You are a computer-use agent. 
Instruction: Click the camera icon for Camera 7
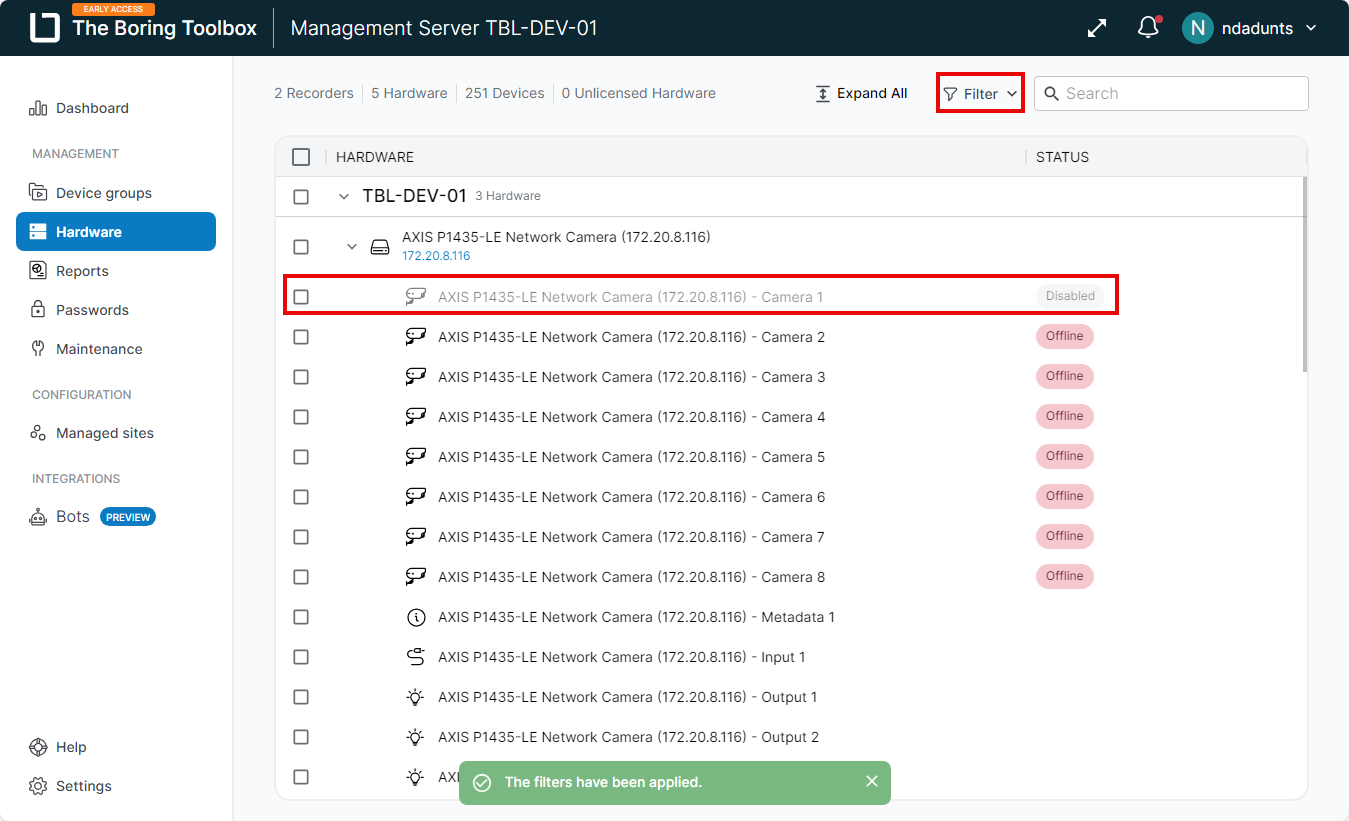pos(416,537)
